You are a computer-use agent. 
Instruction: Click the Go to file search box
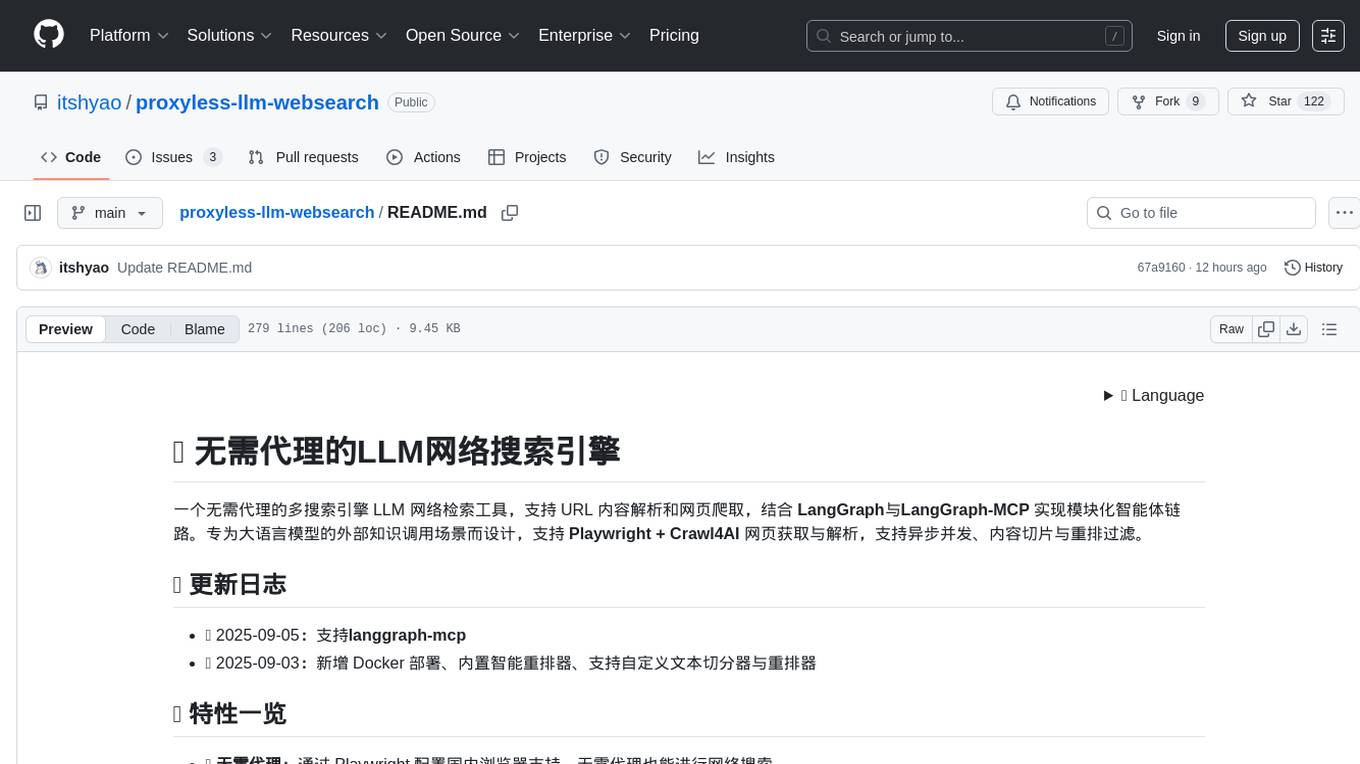coord(1201,213)
